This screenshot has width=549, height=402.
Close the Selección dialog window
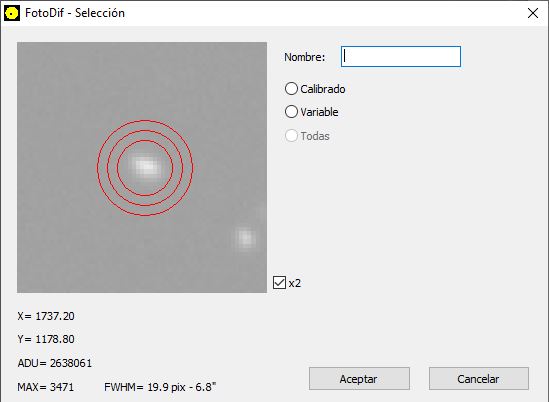click(533, 13)
